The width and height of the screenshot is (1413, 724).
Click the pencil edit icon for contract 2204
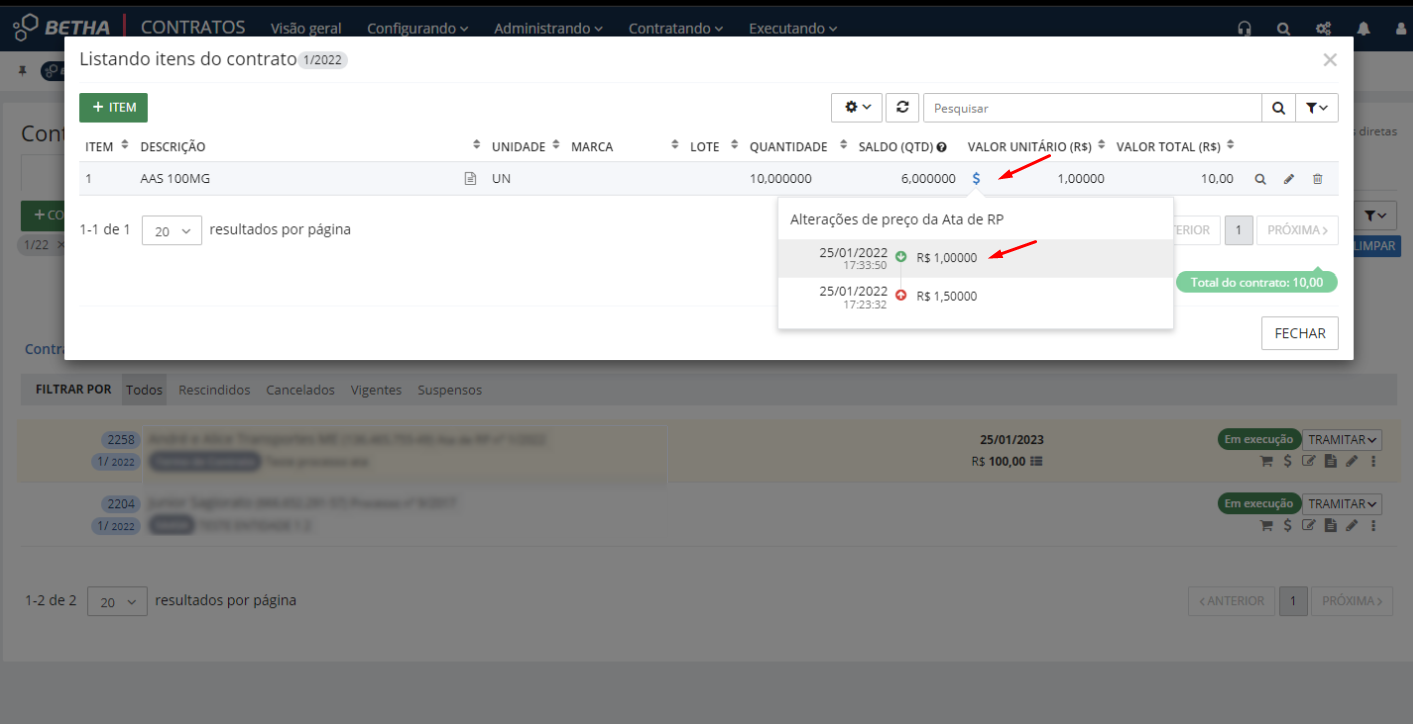pos(1352,525)
